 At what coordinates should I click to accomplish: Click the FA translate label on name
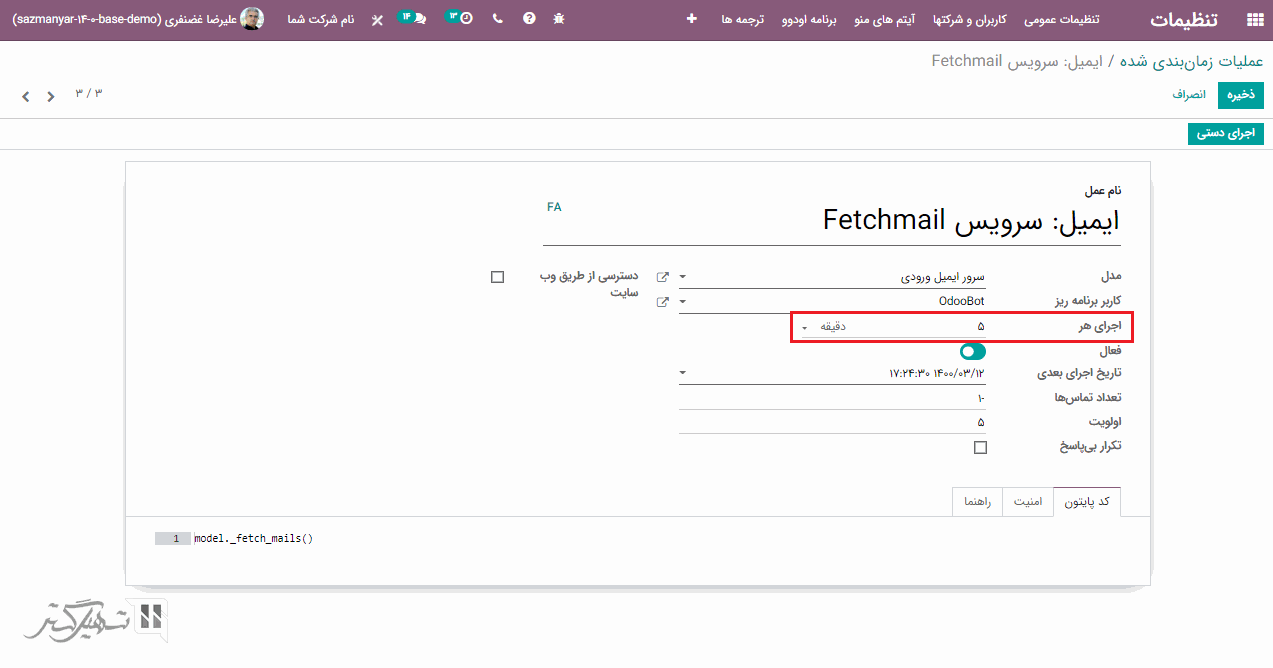[554, 207]
